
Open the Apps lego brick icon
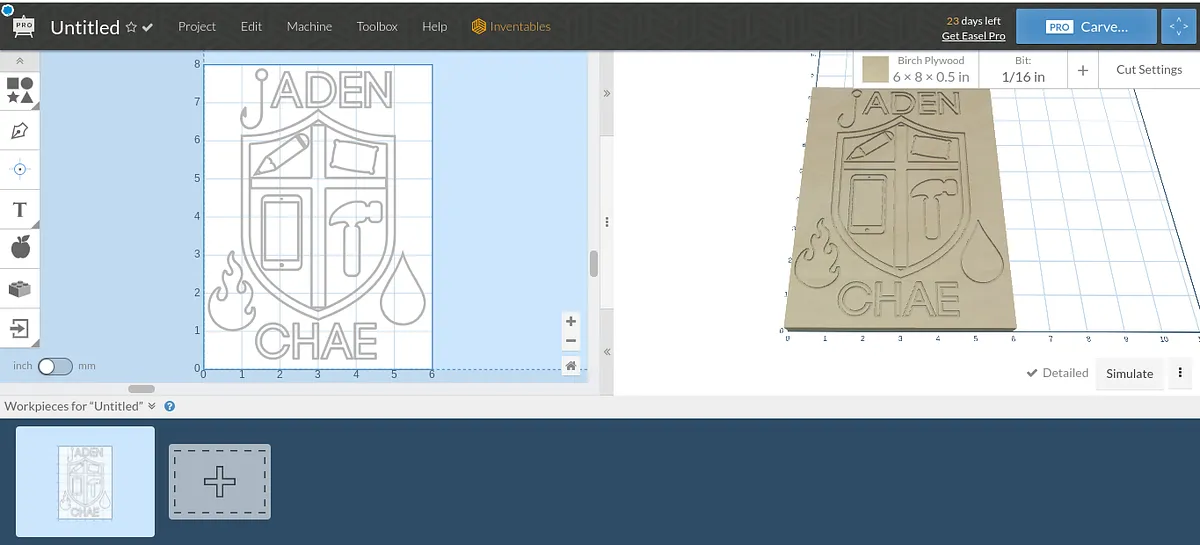(20, 288)
